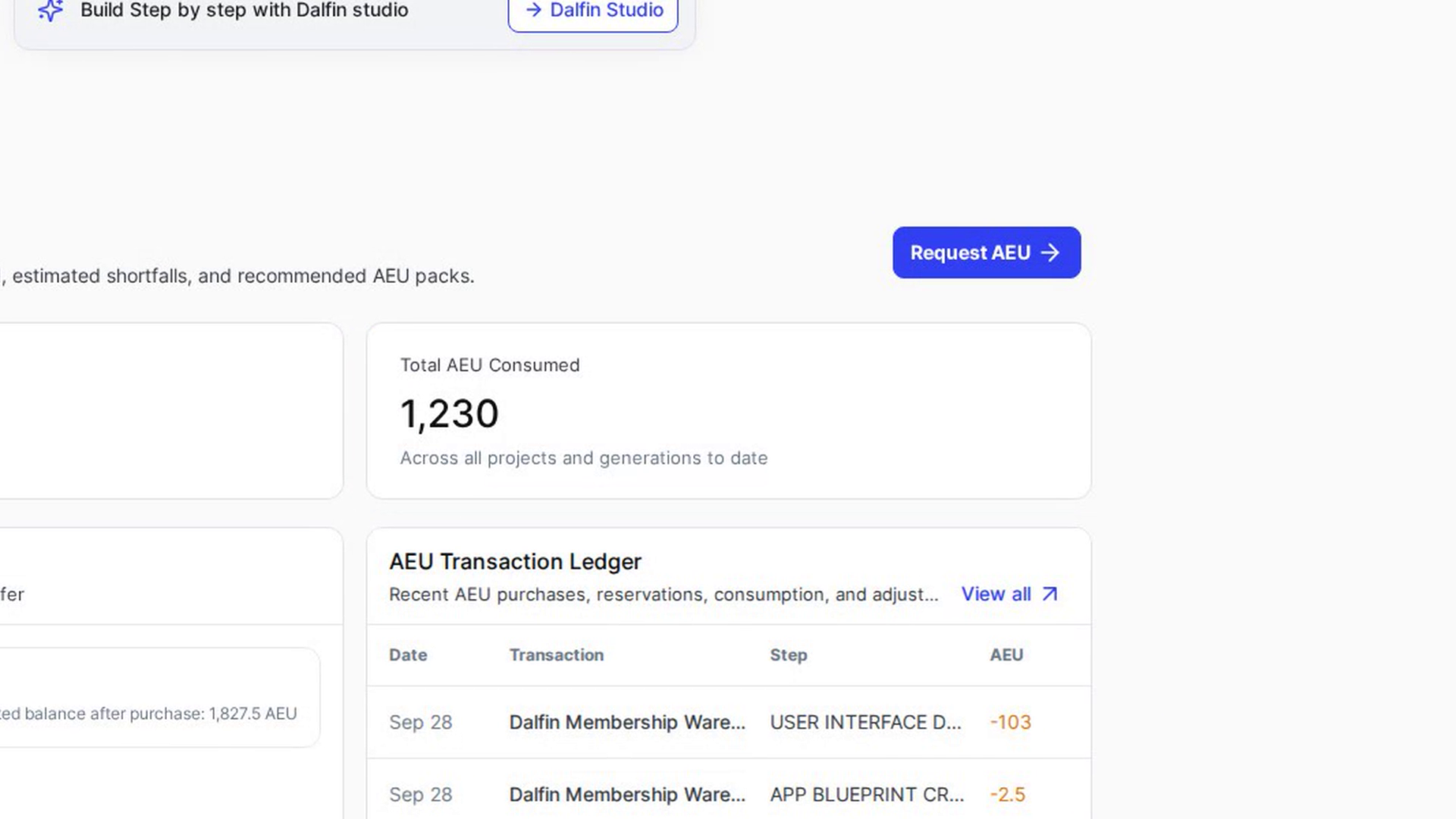
Task: Click the Request AEU button
Action: (x=987, y=253)
